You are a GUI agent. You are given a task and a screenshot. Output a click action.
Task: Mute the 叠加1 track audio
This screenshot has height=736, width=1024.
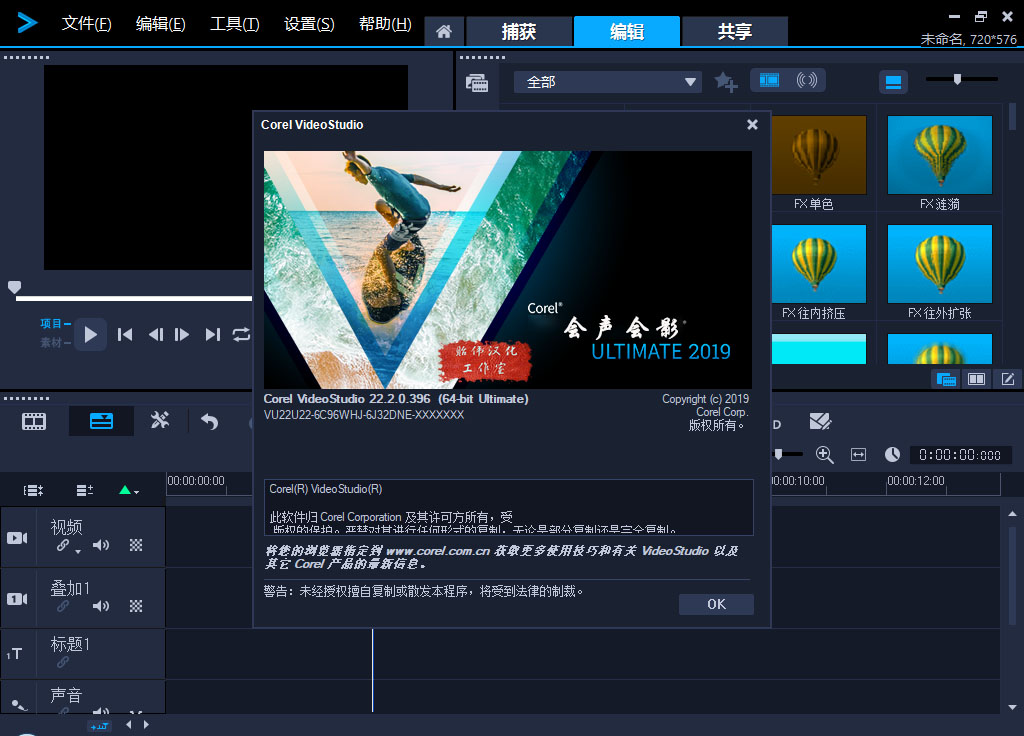coord(101,606)
